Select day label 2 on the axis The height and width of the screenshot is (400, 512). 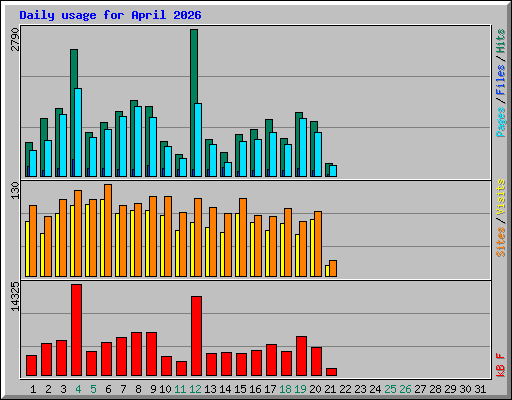(x=48, y=389)
